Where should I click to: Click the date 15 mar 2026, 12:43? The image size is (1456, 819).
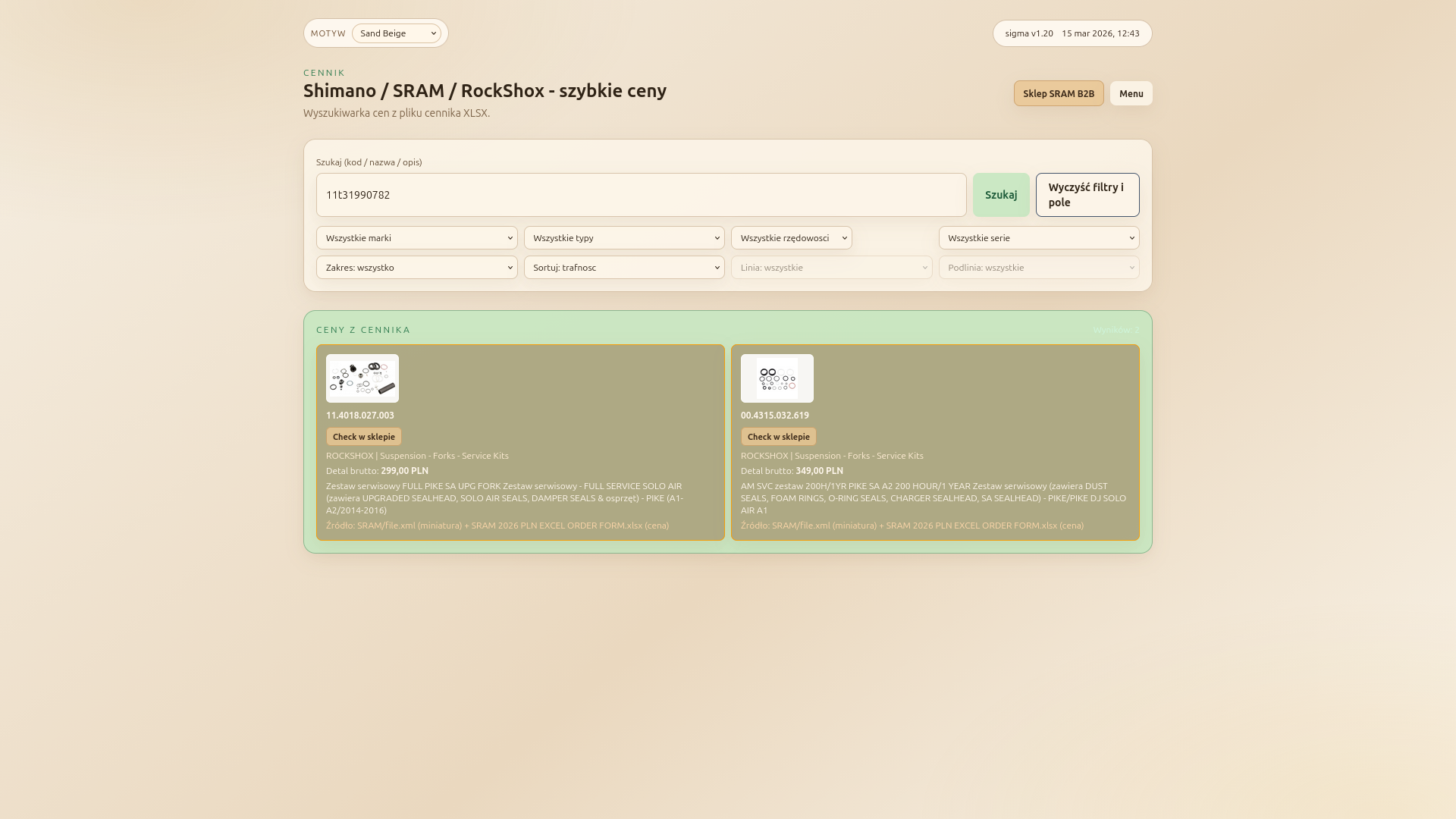pyautogui.click(x=1100, y=33)
